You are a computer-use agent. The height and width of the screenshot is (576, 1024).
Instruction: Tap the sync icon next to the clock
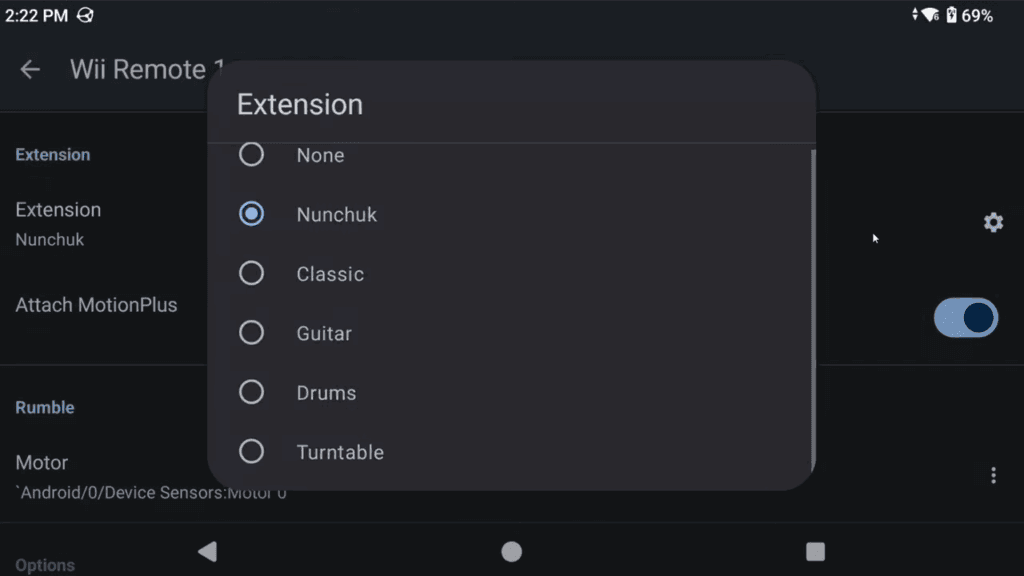click(x=85, y=15)
